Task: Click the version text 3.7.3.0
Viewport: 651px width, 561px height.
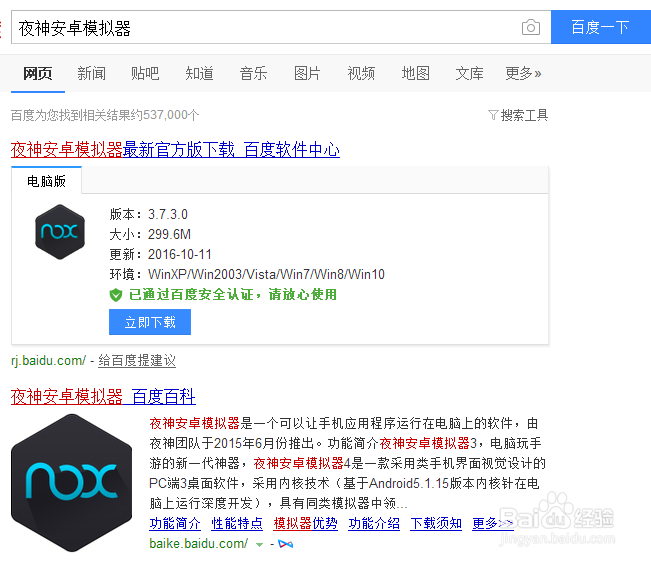Action: pyautogui.click(x=168, y=214)
